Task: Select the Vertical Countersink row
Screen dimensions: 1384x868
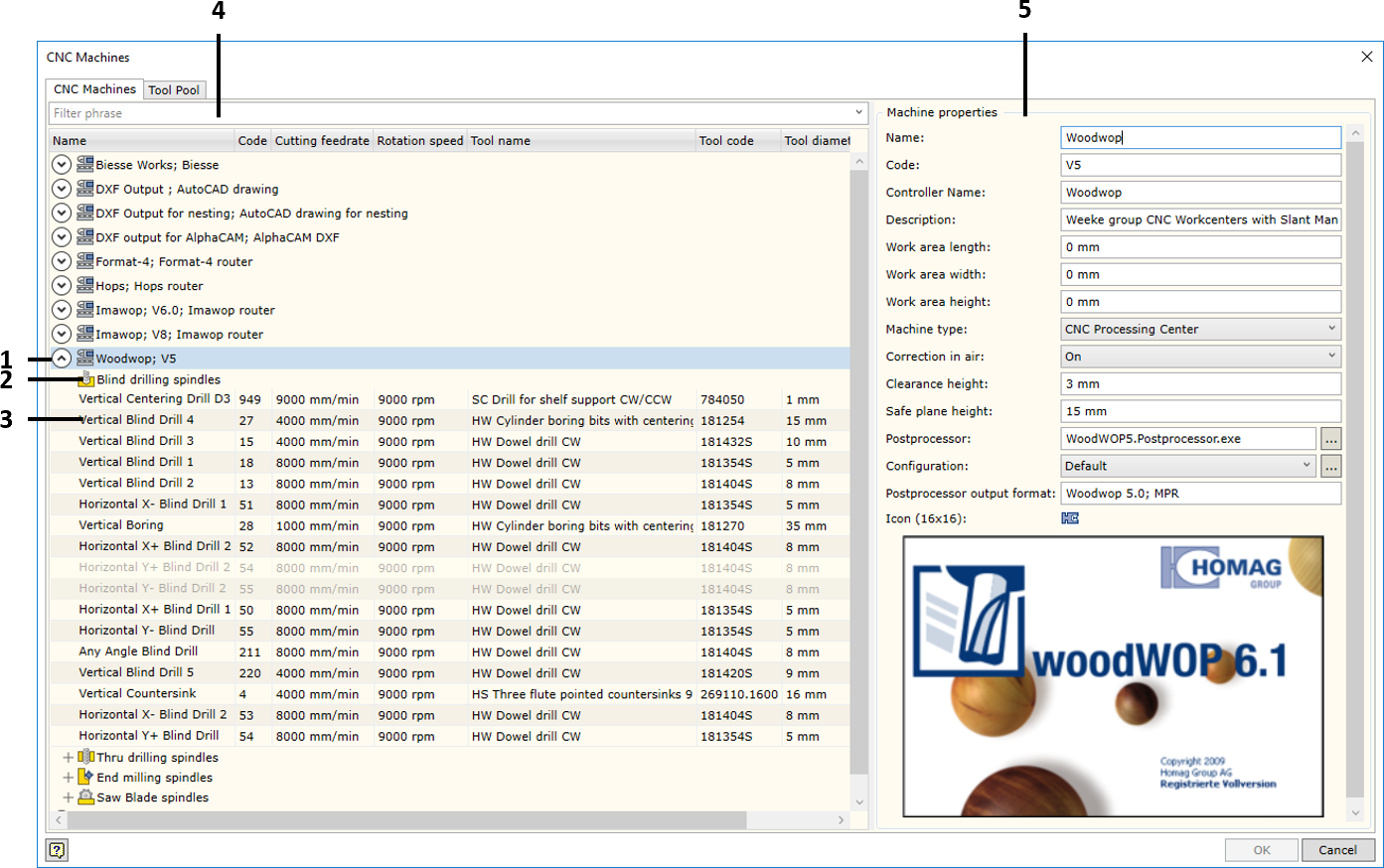Action: tap(449, 693)
